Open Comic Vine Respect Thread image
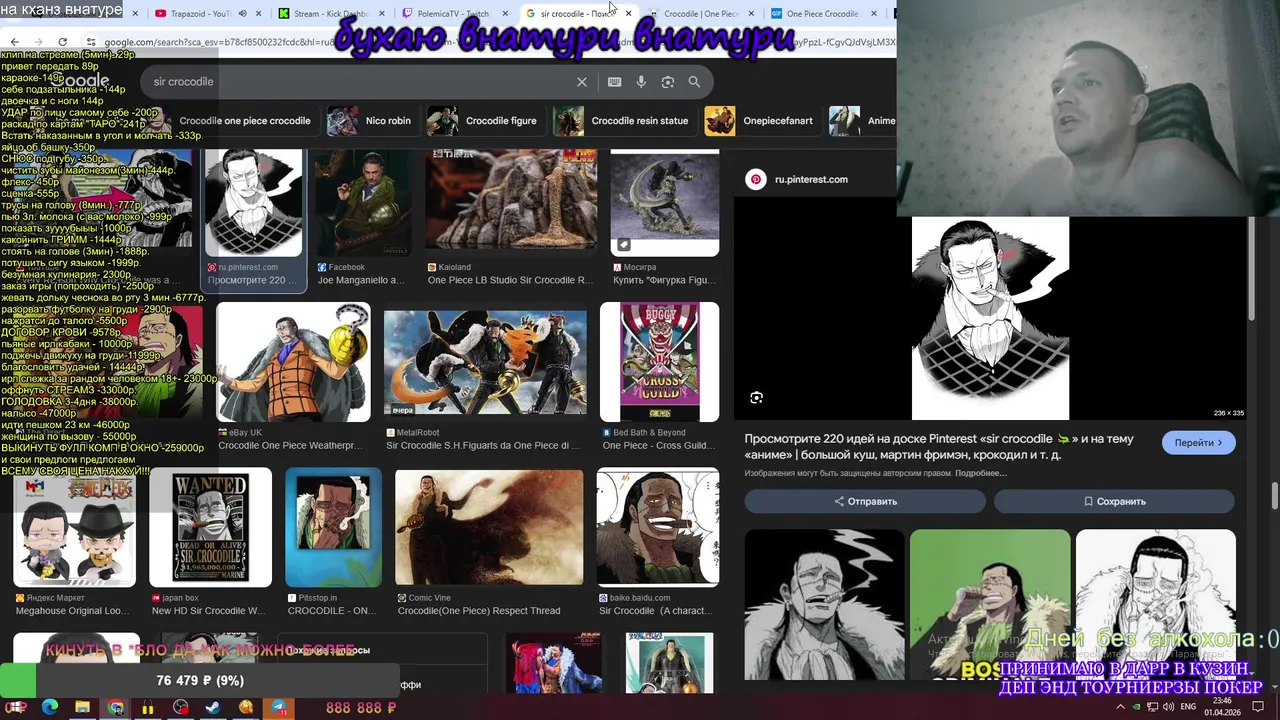This screenshot has width=1280, height=720. pos(489,527)
